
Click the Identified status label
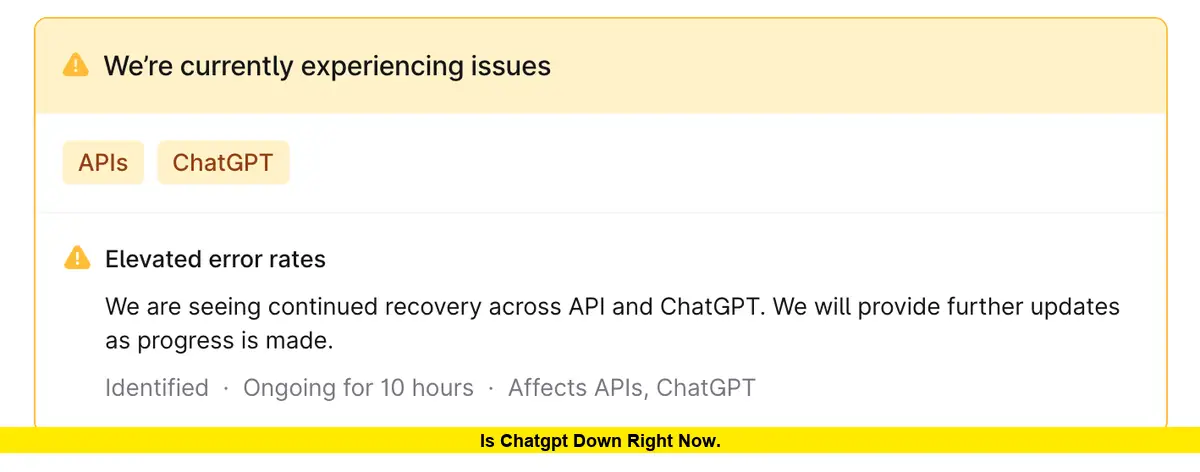click(157, 388)
